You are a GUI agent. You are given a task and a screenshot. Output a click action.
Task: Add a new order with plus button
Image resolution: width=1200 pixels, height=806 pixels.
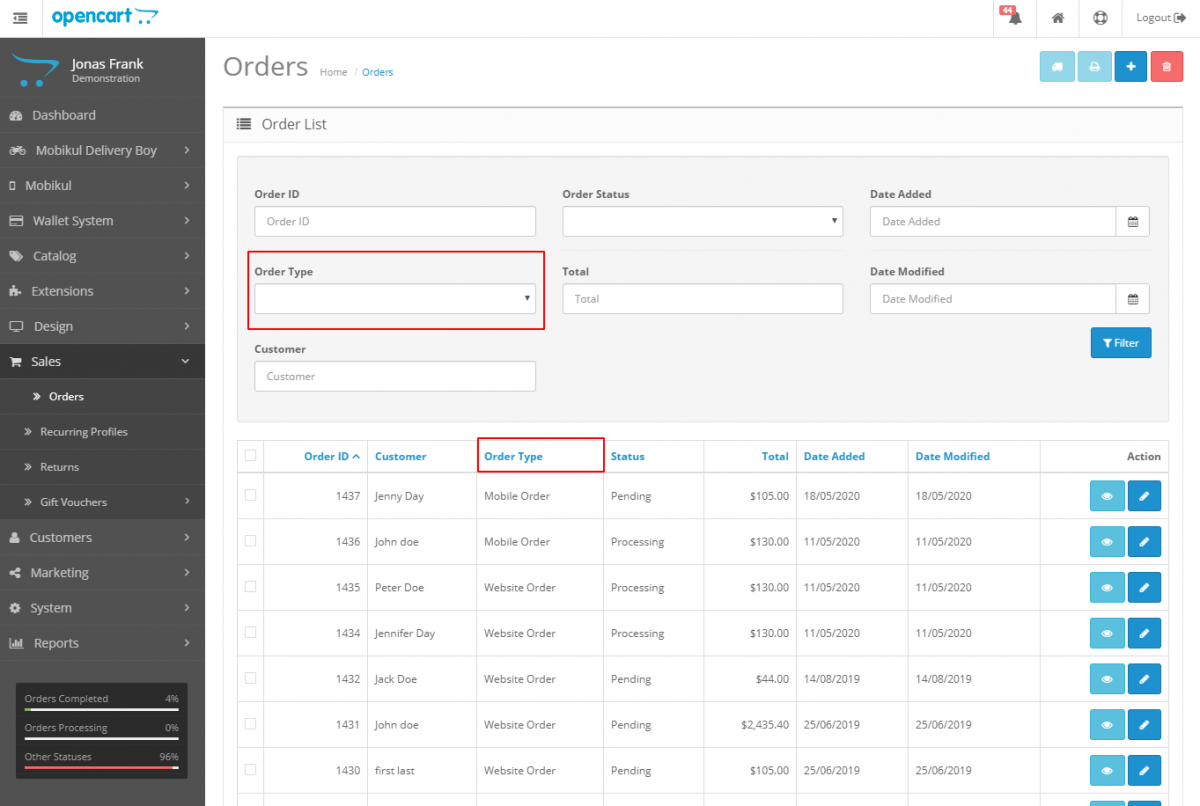(x=1130, y=66)
